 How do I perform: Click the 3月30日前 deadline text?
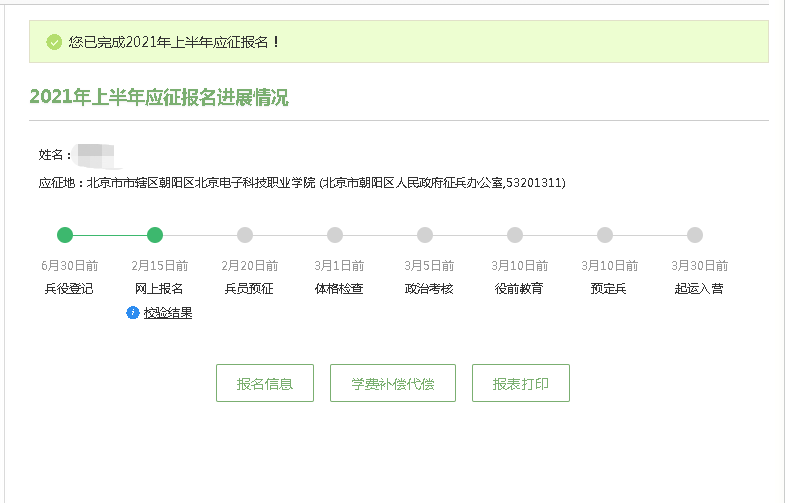pos(699,266)
